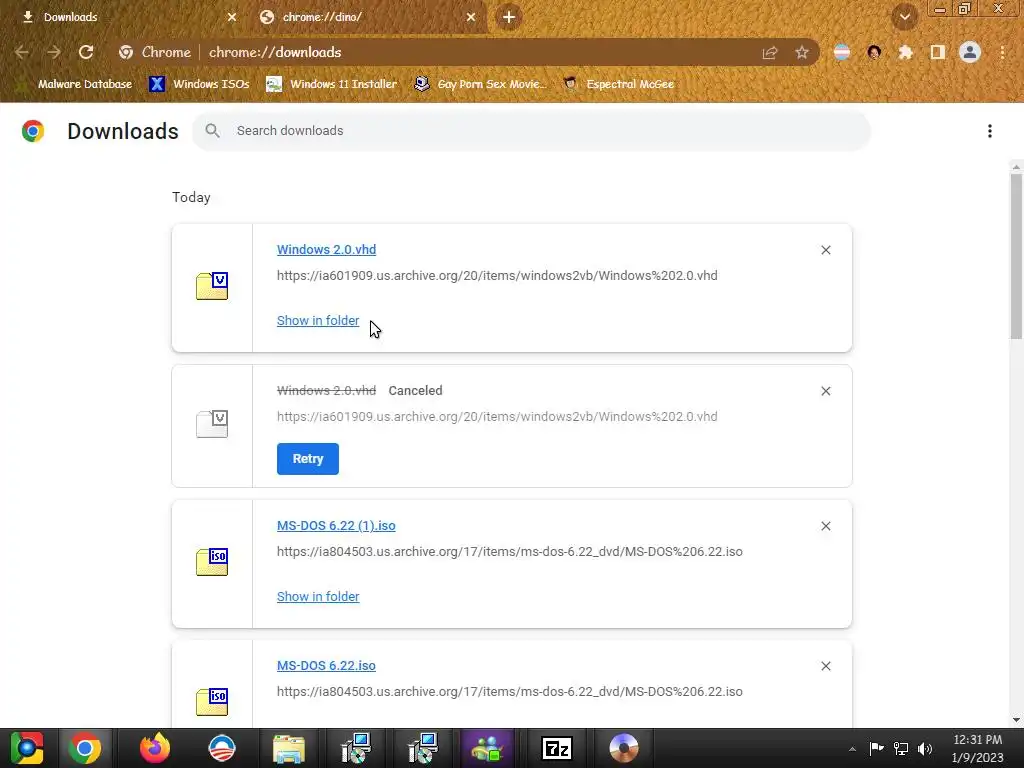Click the grayed canceled vhd file icon

pos(212,424)
